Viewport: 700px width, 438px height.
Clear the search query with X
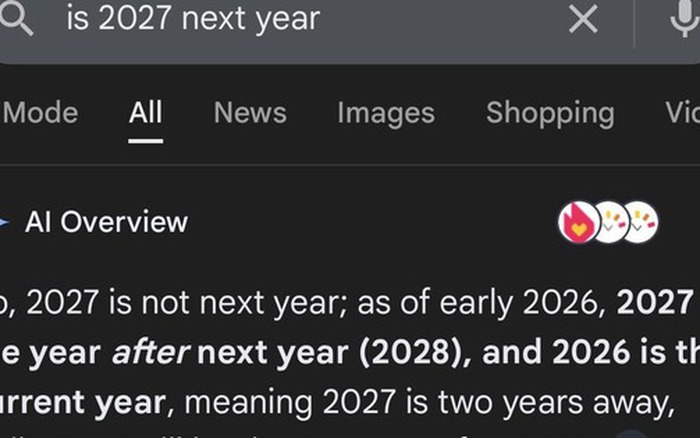[583, 18]
